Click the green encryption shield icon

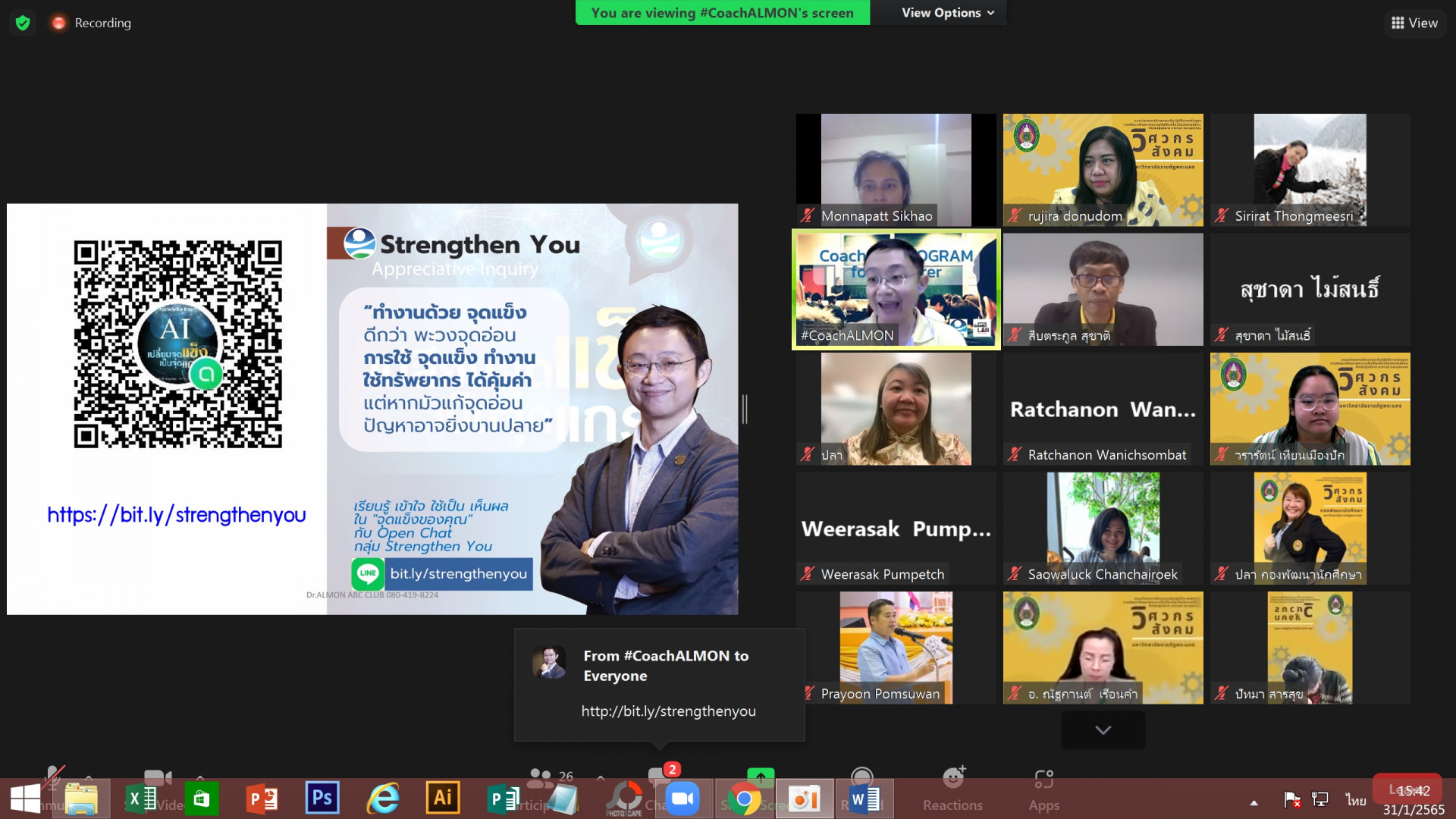point(23,23)
